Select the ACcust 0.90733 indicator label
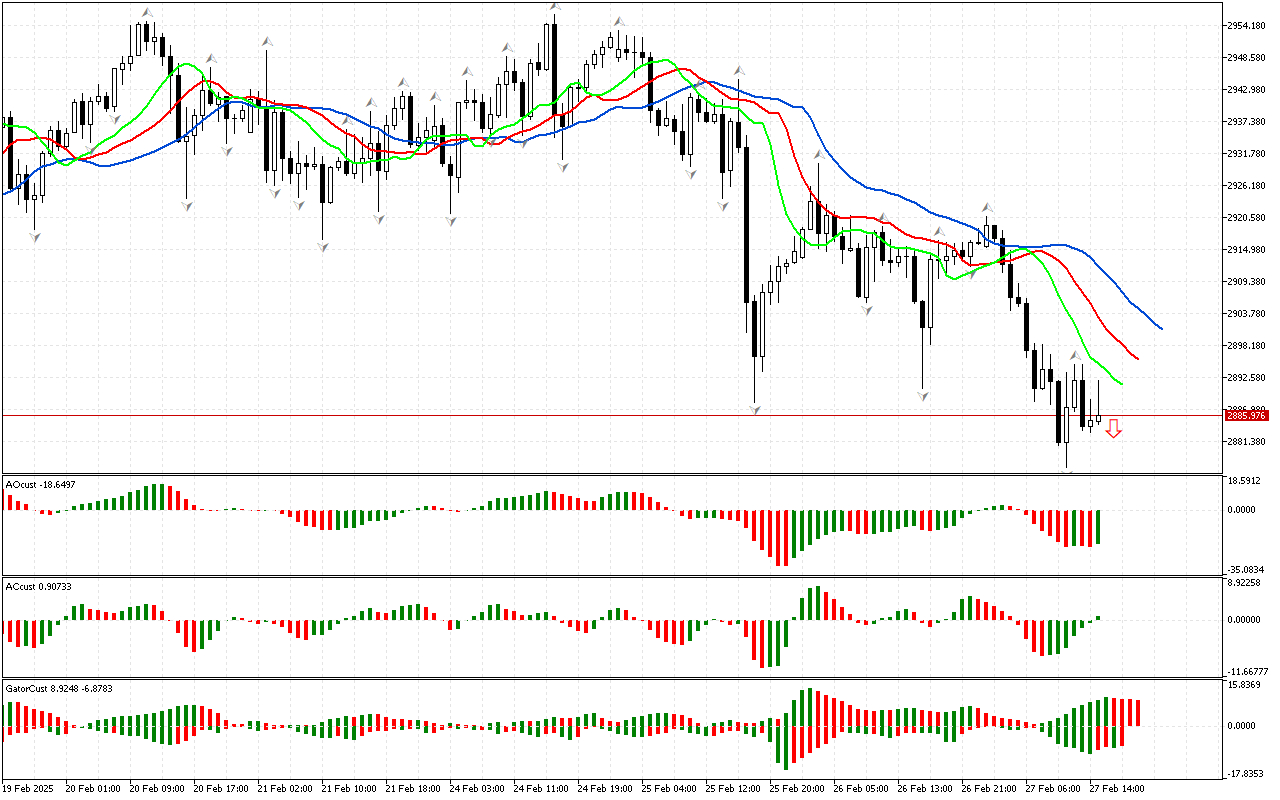Viewport: 1280px width, 800px height. [x=38, y=585]
